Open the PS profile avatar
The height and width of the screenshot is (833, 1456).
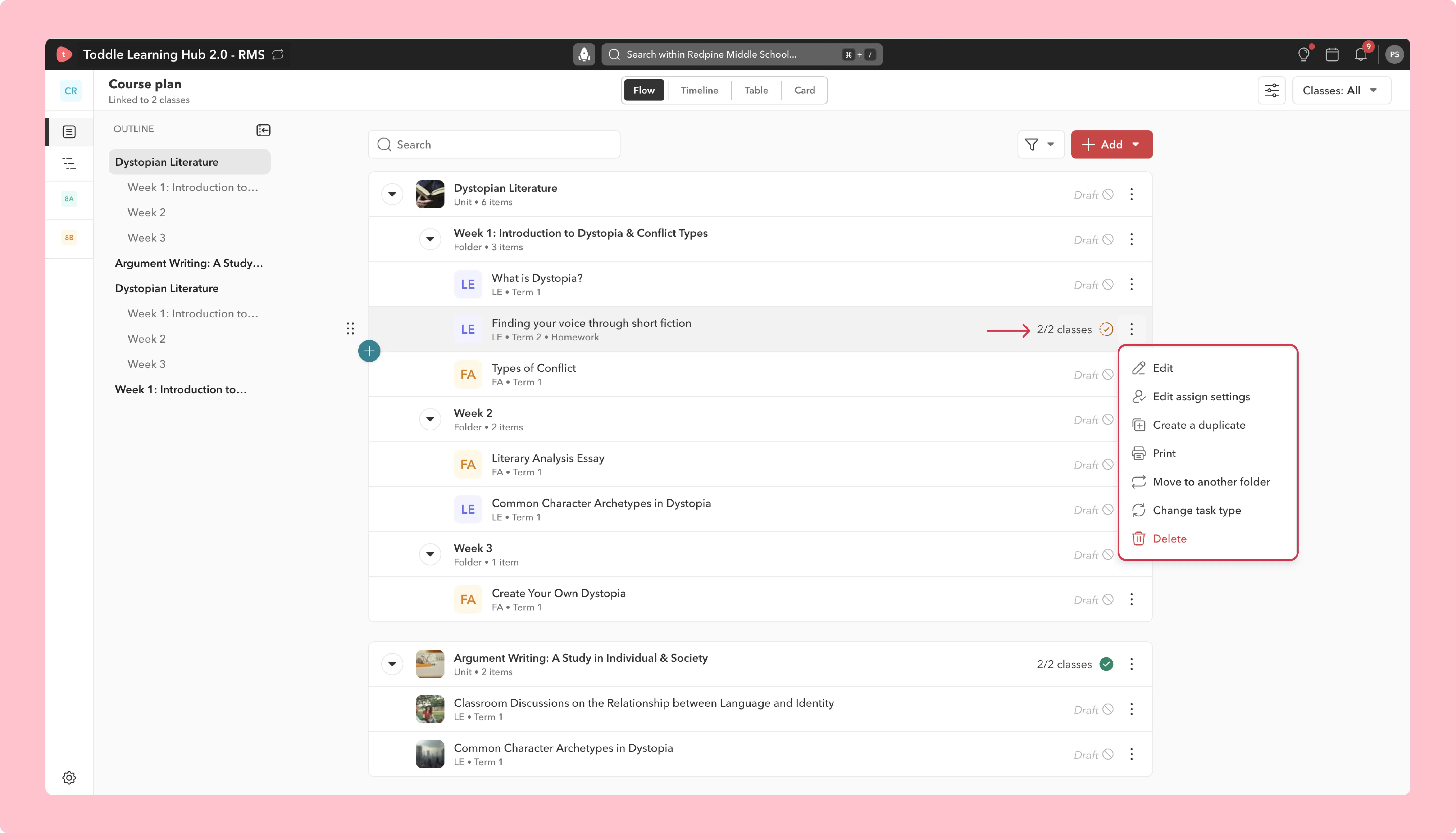(x=1394, y=54)
